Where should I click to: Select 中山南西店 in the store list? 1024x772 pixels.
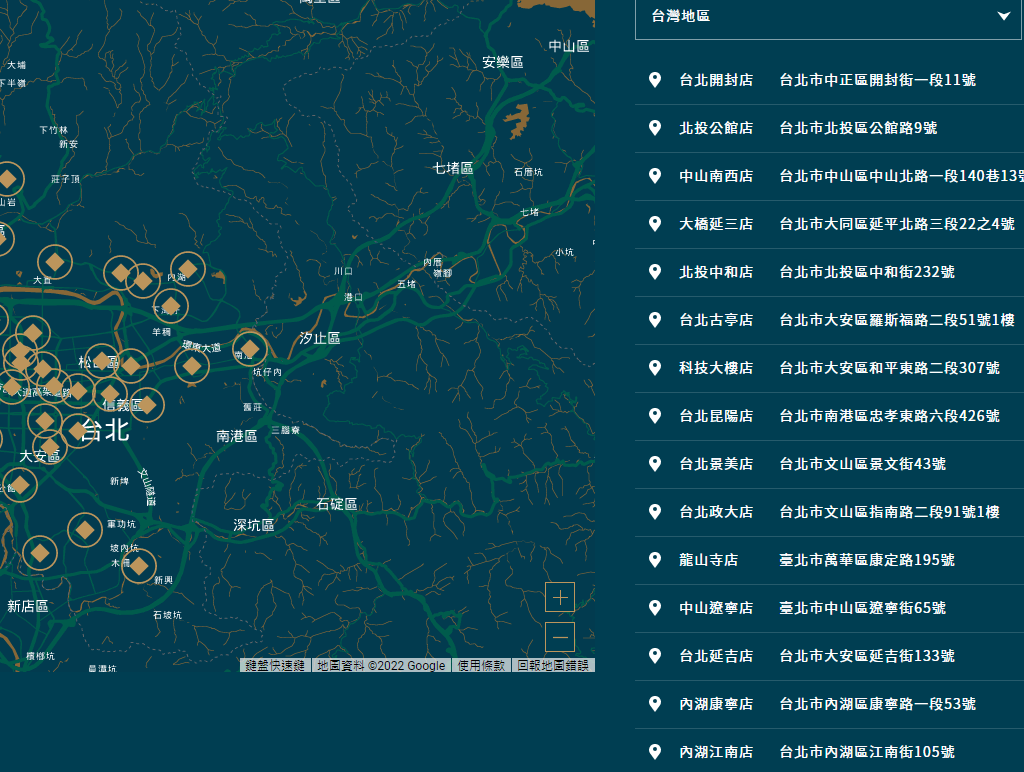(716, 176)
